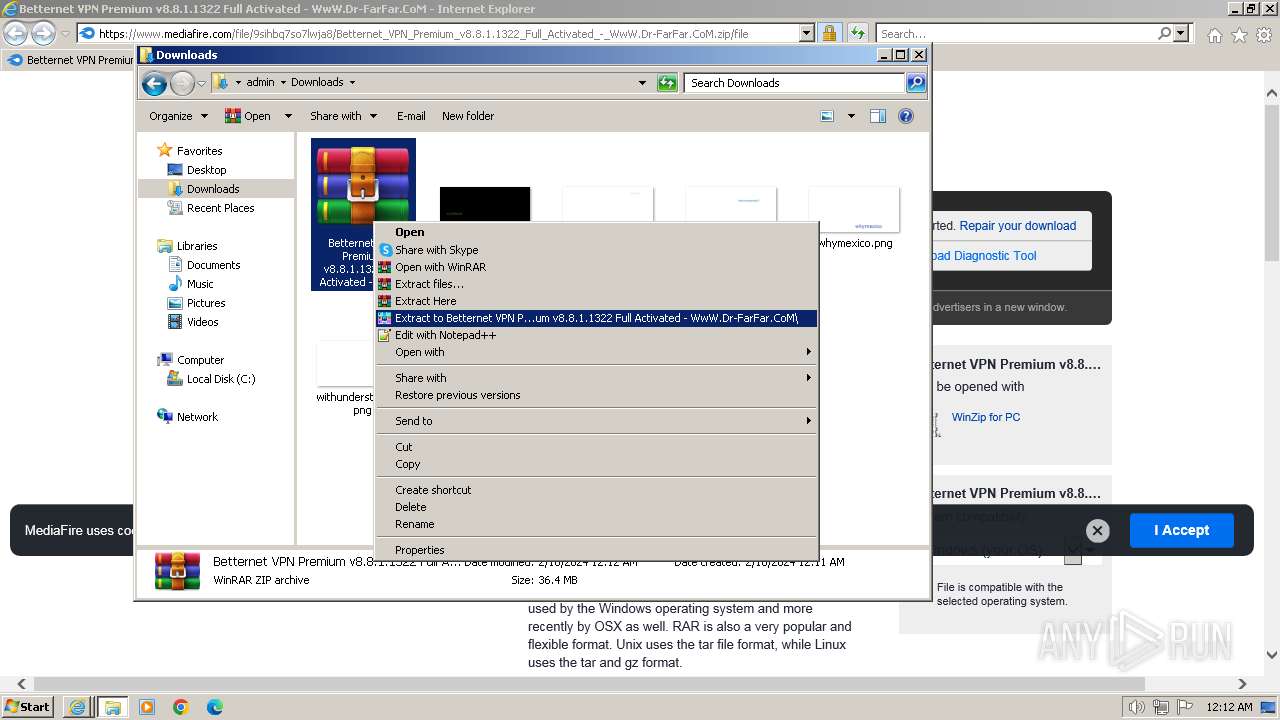Toggle the preview pane icon
This screenshot has height=720, width=1280.
[x=877, y=116]
